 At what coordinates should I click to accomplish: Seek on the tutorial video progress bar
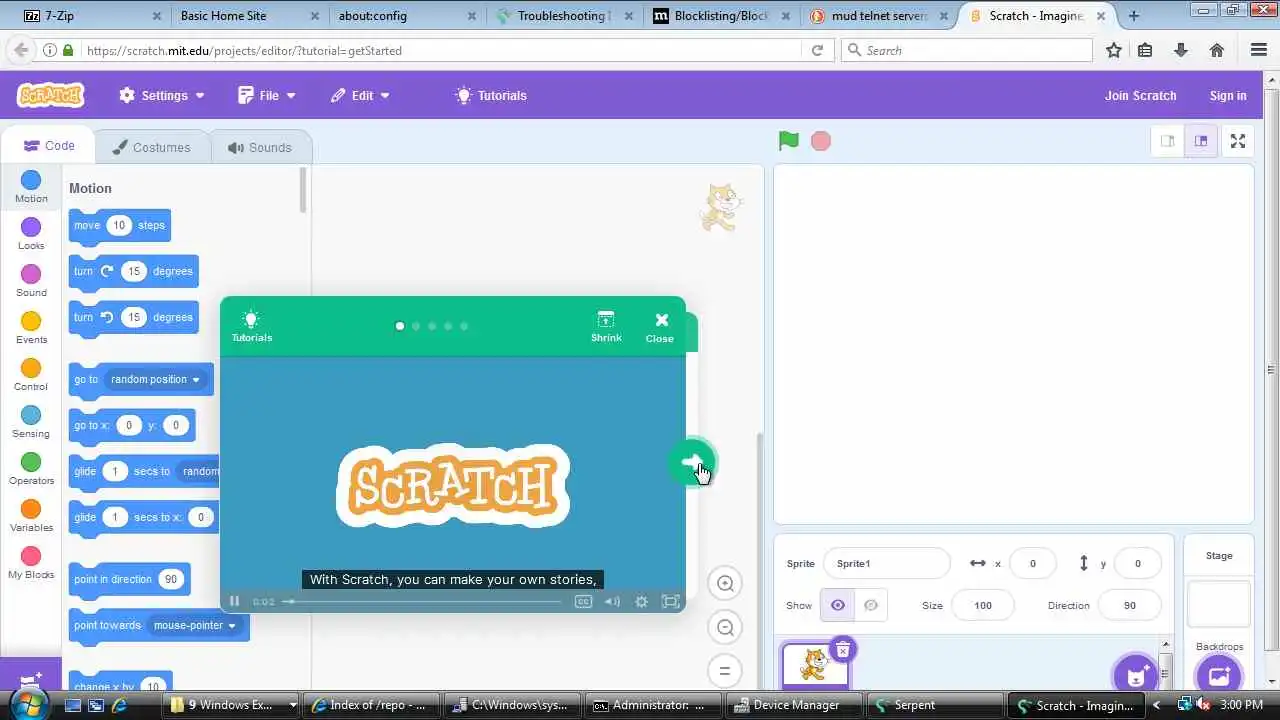[424, 601]
